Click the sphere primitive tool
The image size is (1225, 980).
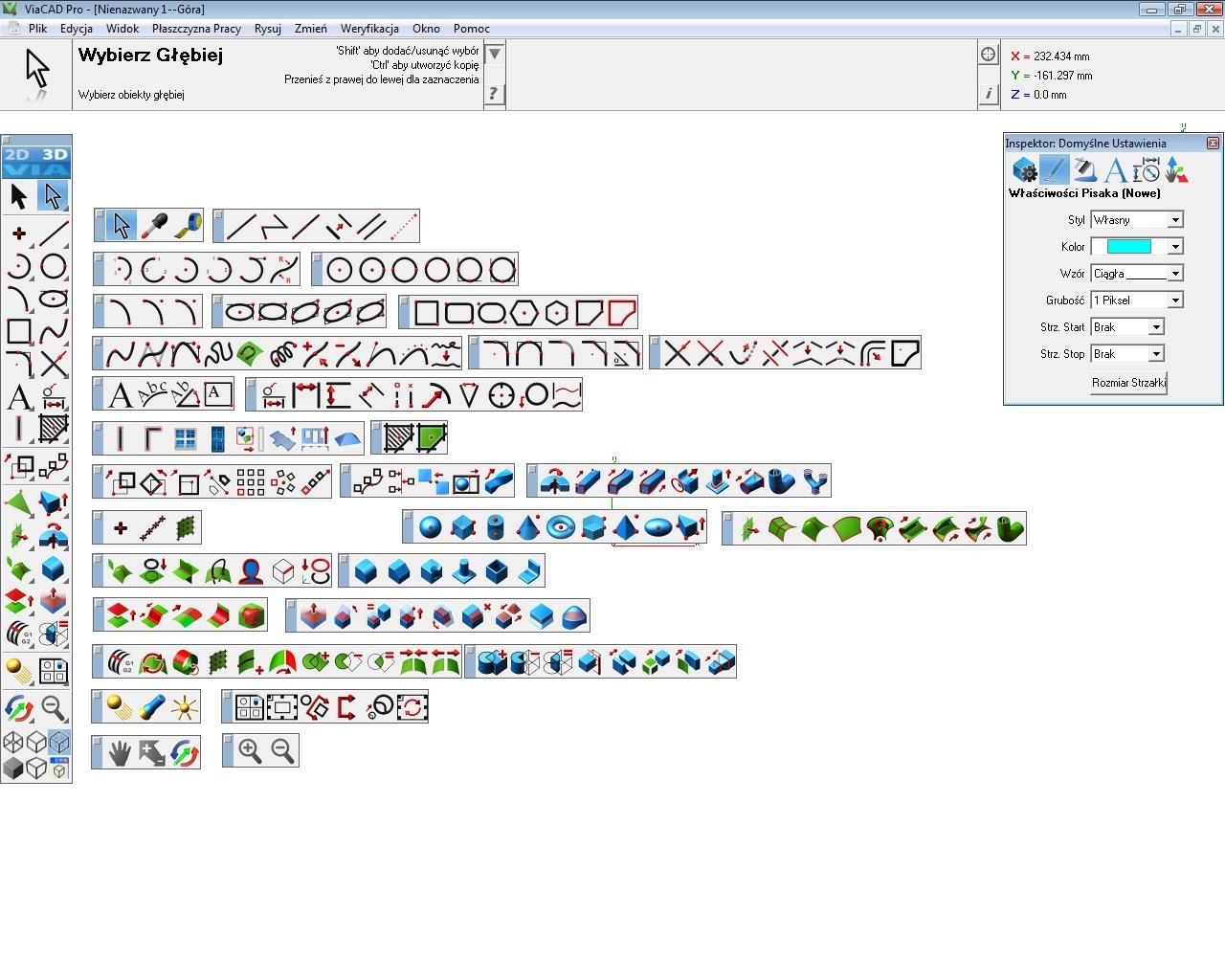pos(431,528)
